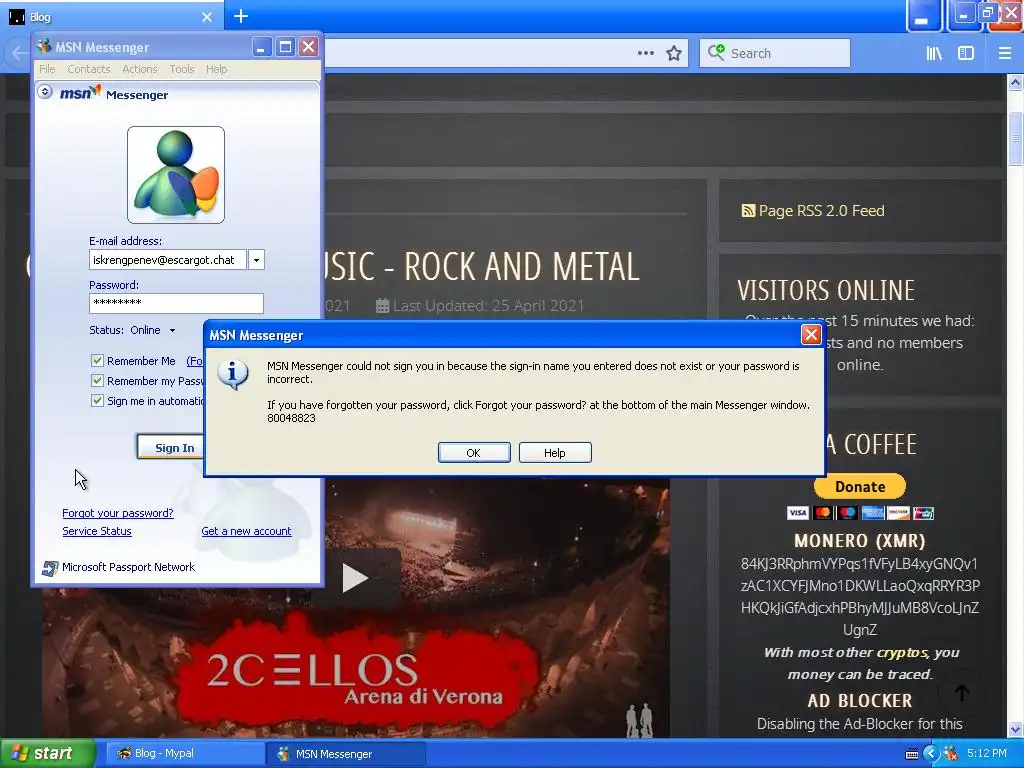Switch to MSN Messenger taskbar button
This screenshot has height=768, width=1024.
coord(346,754)
